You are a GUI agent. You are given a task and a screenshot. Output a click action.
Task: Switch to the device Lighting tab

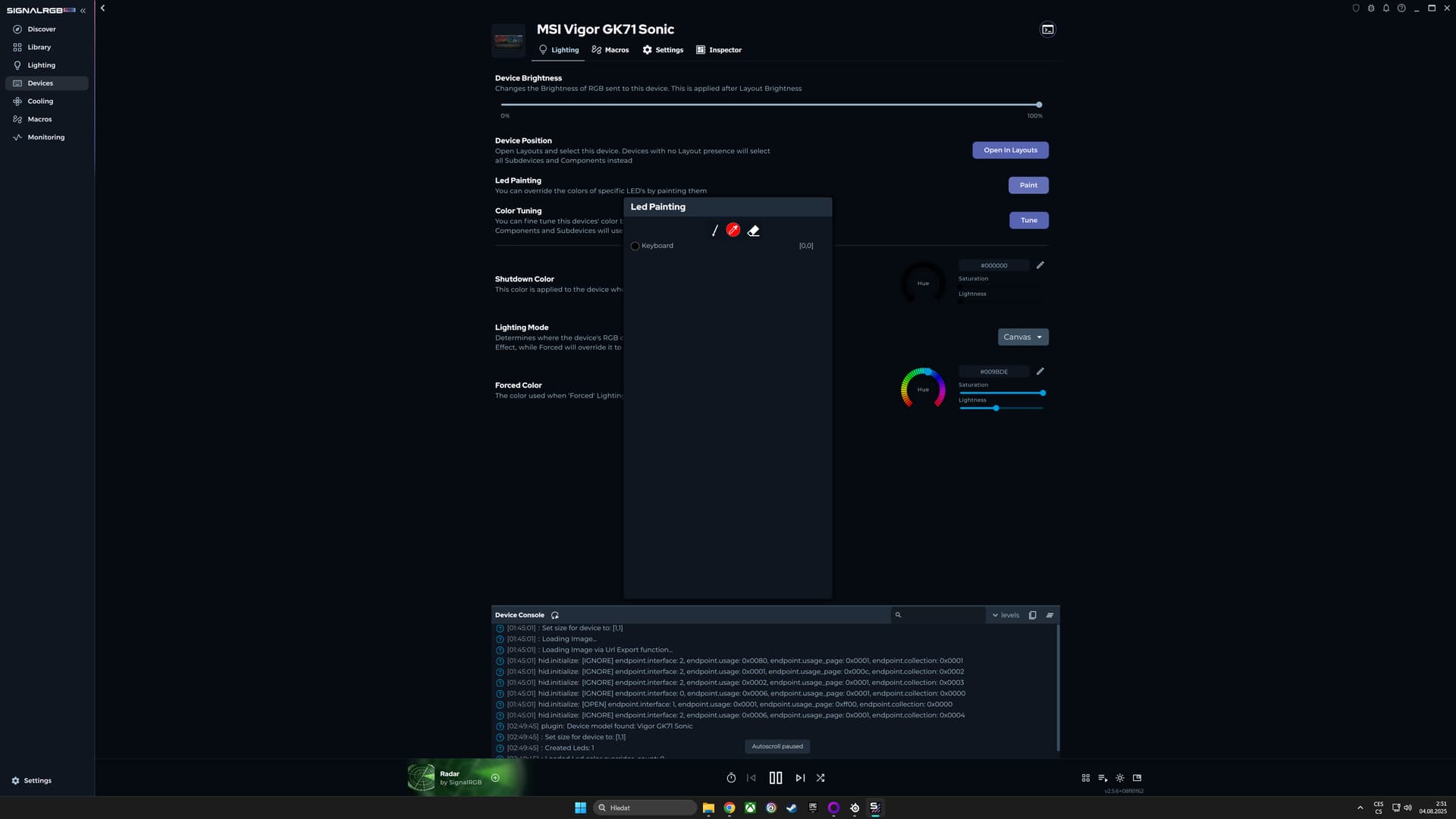(x=559, y=50)
